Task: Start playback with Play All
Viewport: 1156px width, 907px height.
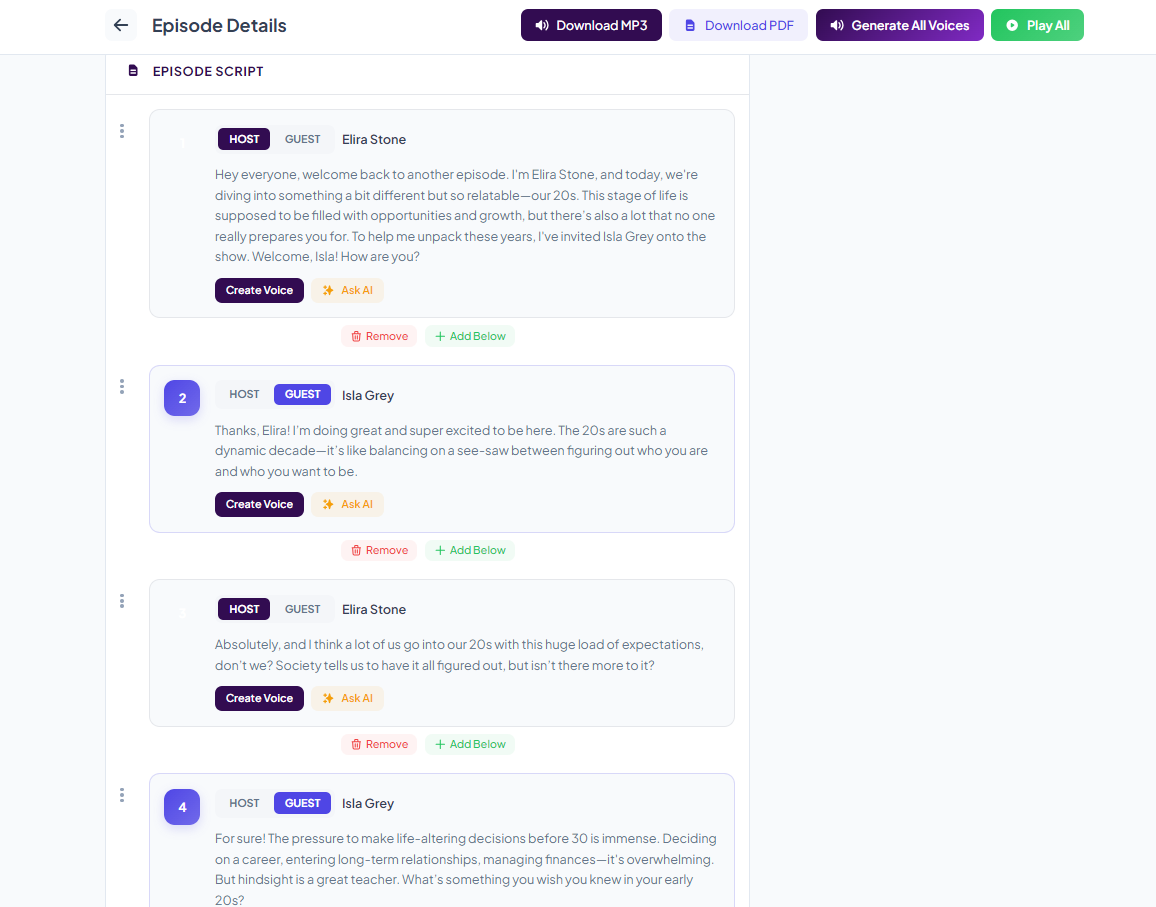Action: click(1037, 25)
